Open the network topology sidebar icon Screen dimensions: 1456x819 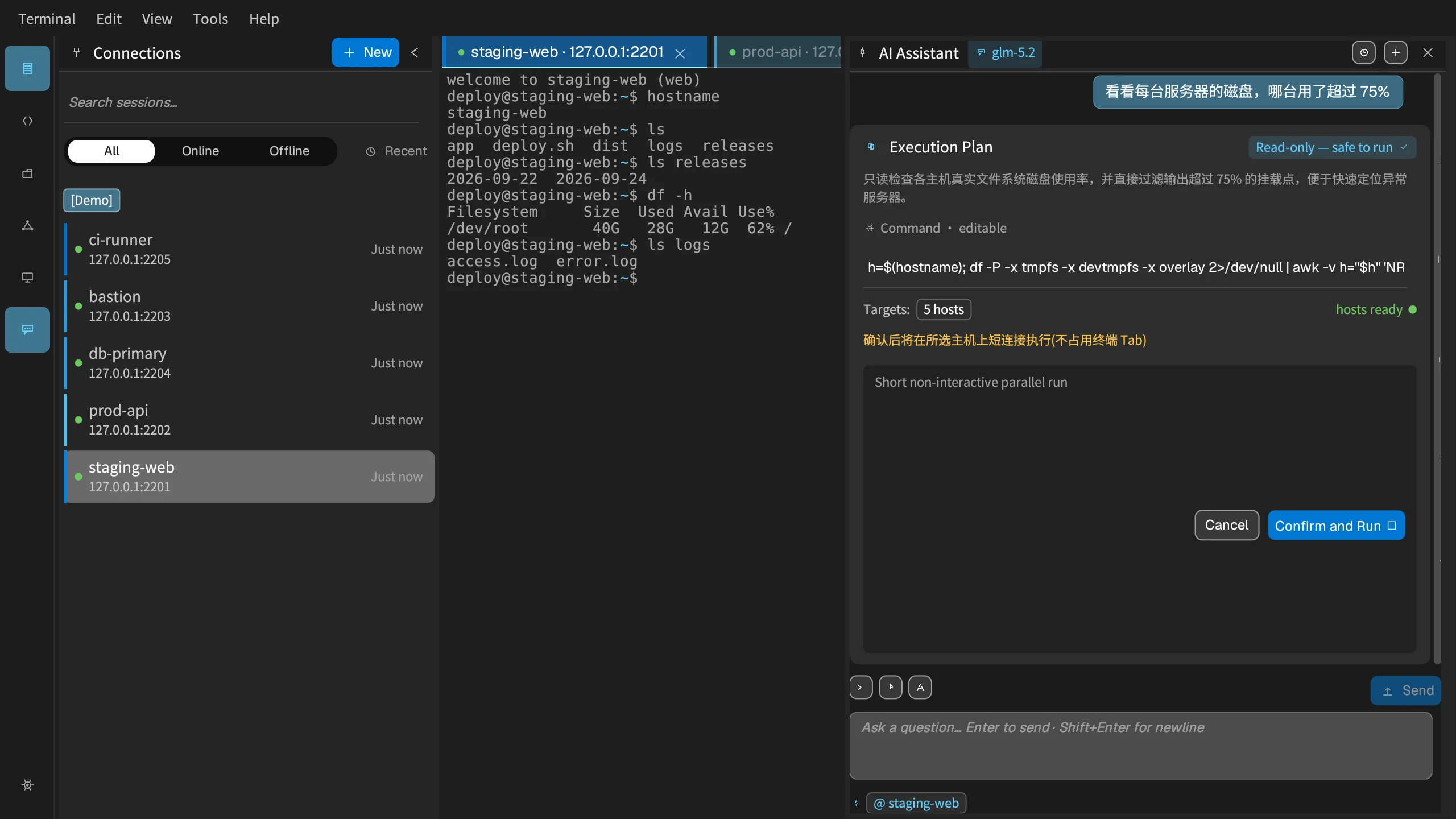point(27,225)
